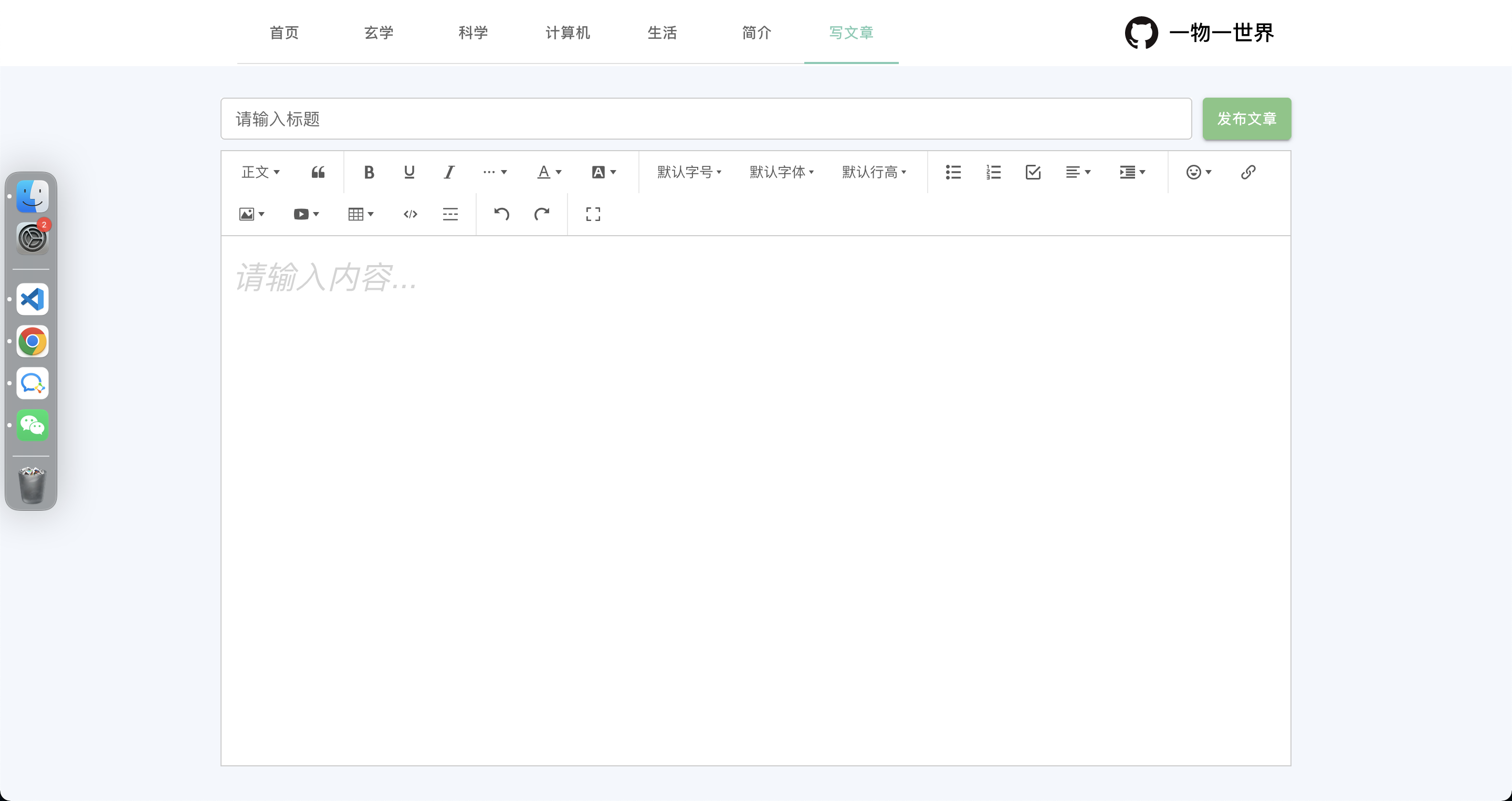Open the 科学 tab
The image size is (1512, 801).
click(473, 33)
